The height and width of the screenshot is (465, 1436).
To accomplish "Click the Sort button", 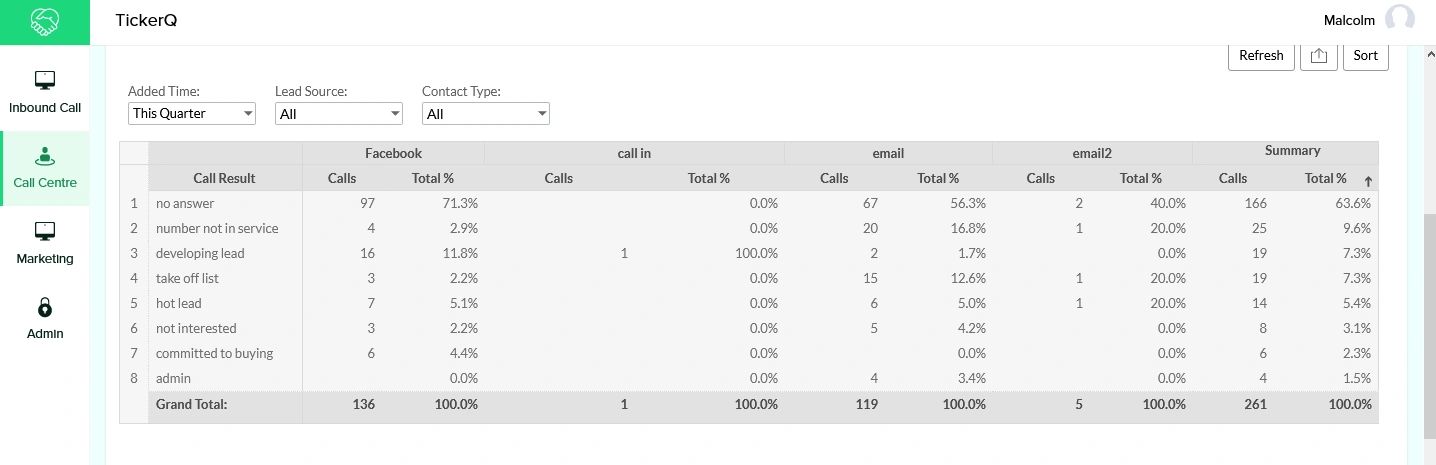I will [1365, 56].
